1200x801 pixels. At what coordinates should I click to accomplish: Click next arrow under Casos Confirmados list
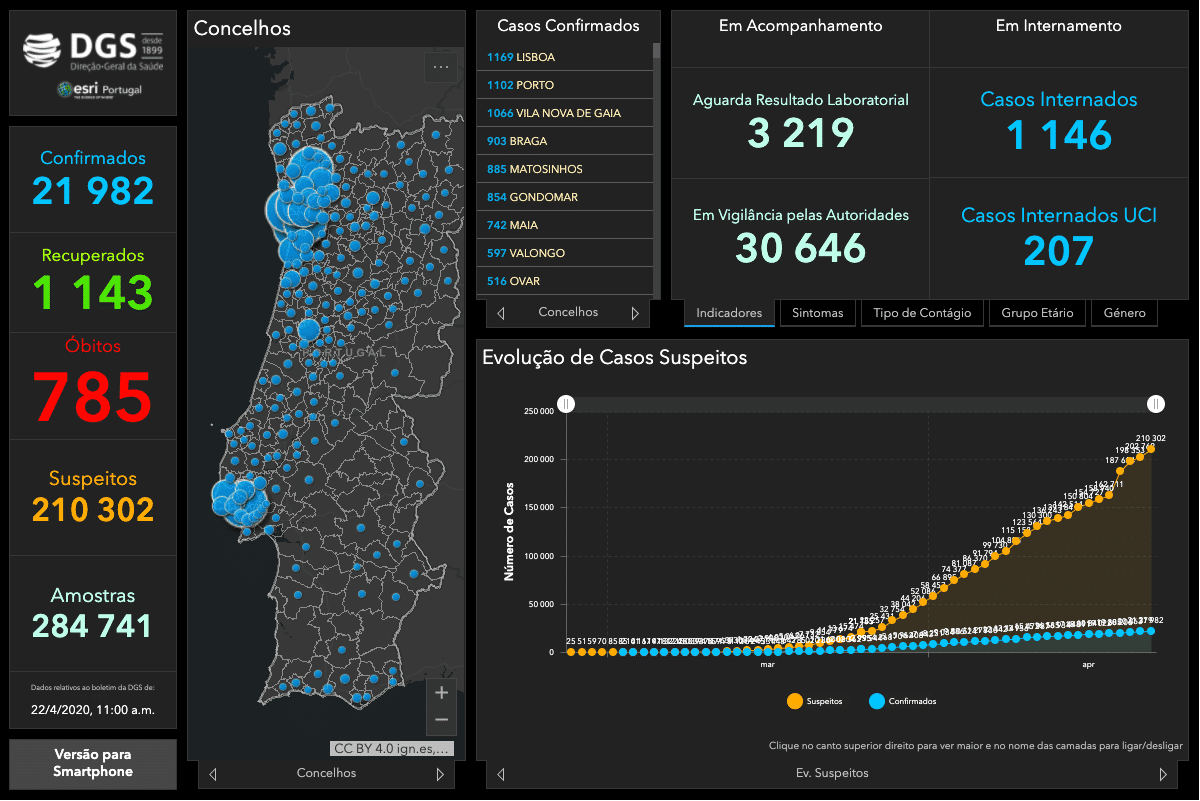tap(634, 313)
